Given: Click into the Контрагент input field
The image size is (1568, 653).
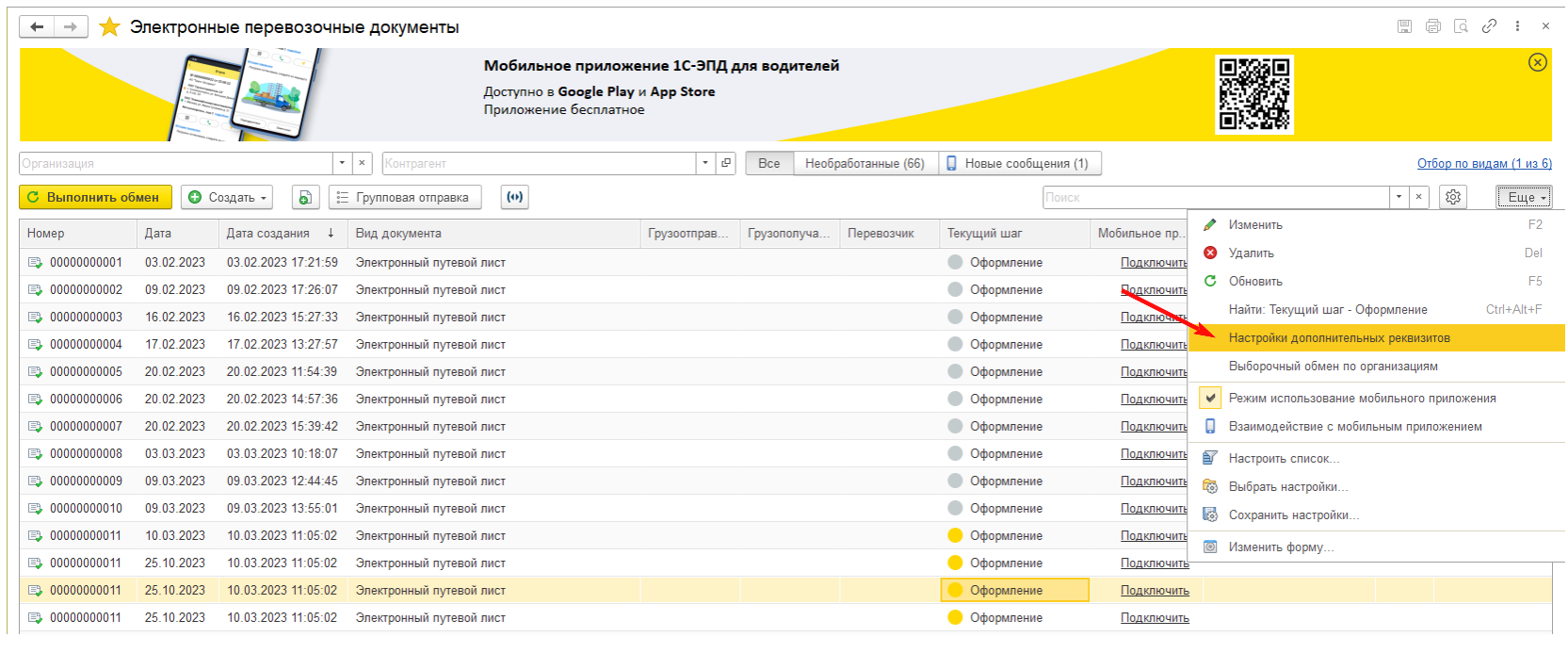Looking at the screenshot, I should tap(539, 163).
